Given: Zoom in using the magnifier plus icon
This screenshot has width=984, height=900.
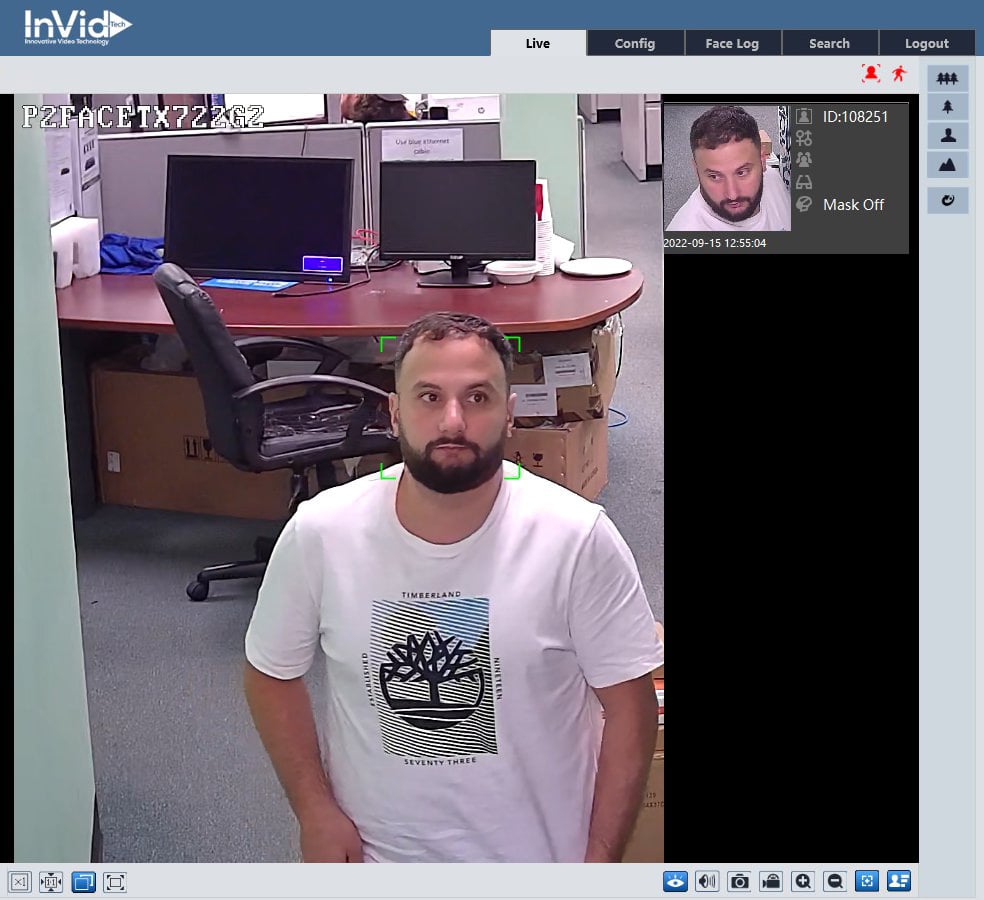Looking at the screenshot, I should click(802, 881).
